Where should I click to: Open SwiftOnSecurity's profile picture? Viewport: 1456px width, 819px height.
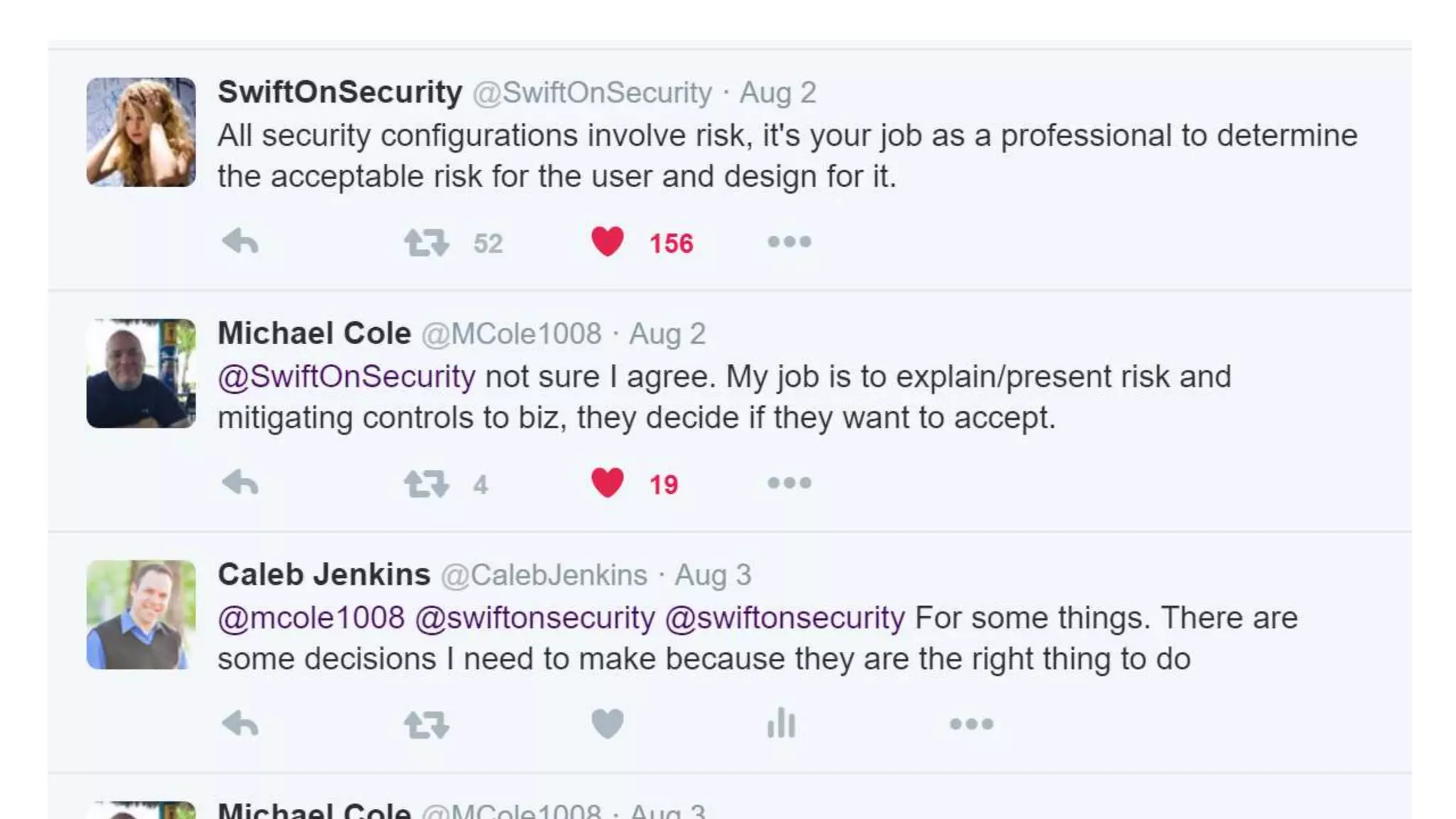pyautogui.click(x=141, y=132)
